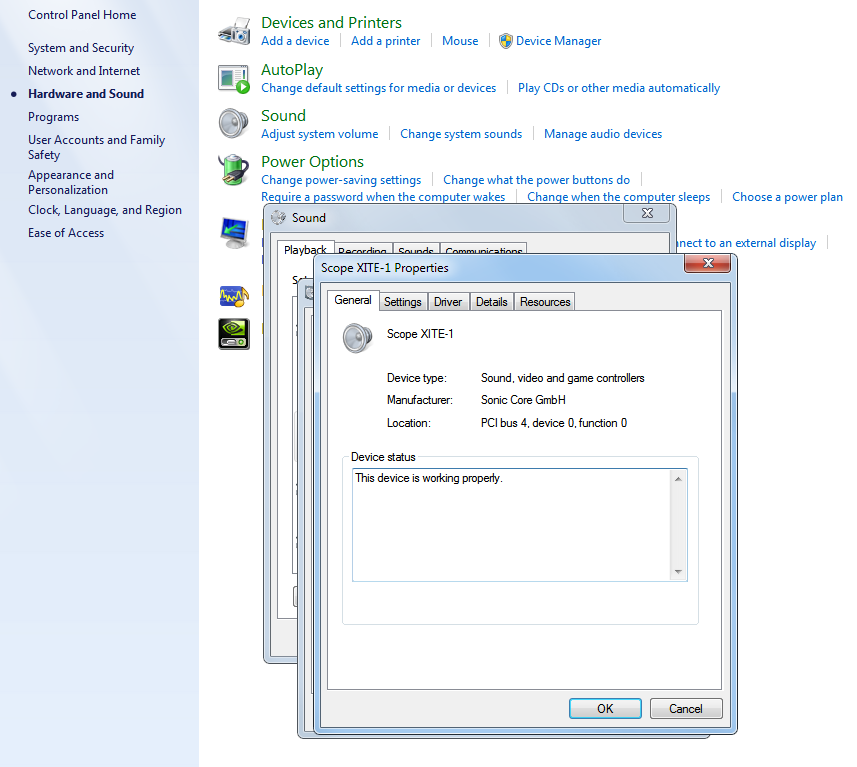The width and height of the screenshot is (857, 767).
Task: Open Network and Internet category
Action: [x=84, y=71]
